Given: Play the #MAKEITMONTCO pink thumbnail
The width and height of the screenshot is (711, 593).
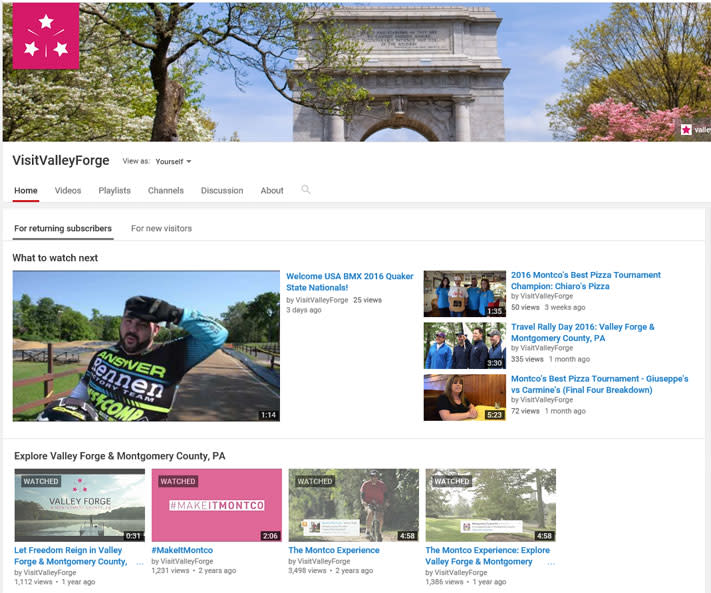Looking at the screenshot, I should tap(217, 505).
